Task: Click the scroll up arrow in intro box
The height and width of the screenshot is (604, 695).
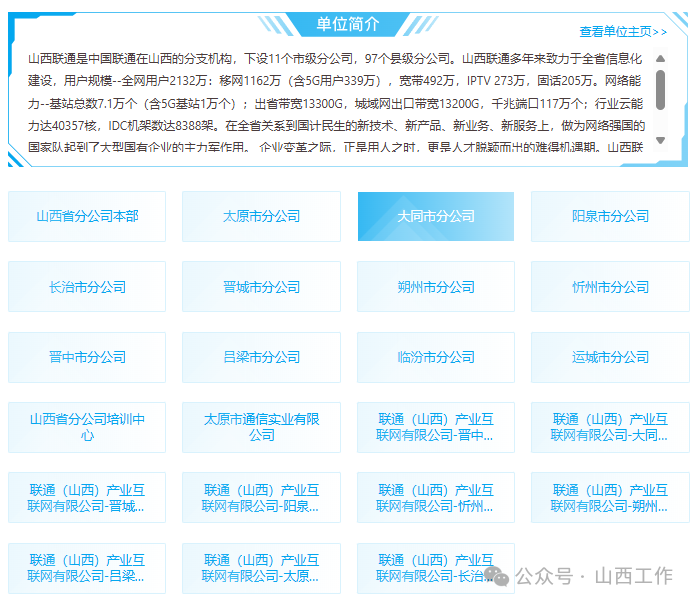Action: click(660, 58)
